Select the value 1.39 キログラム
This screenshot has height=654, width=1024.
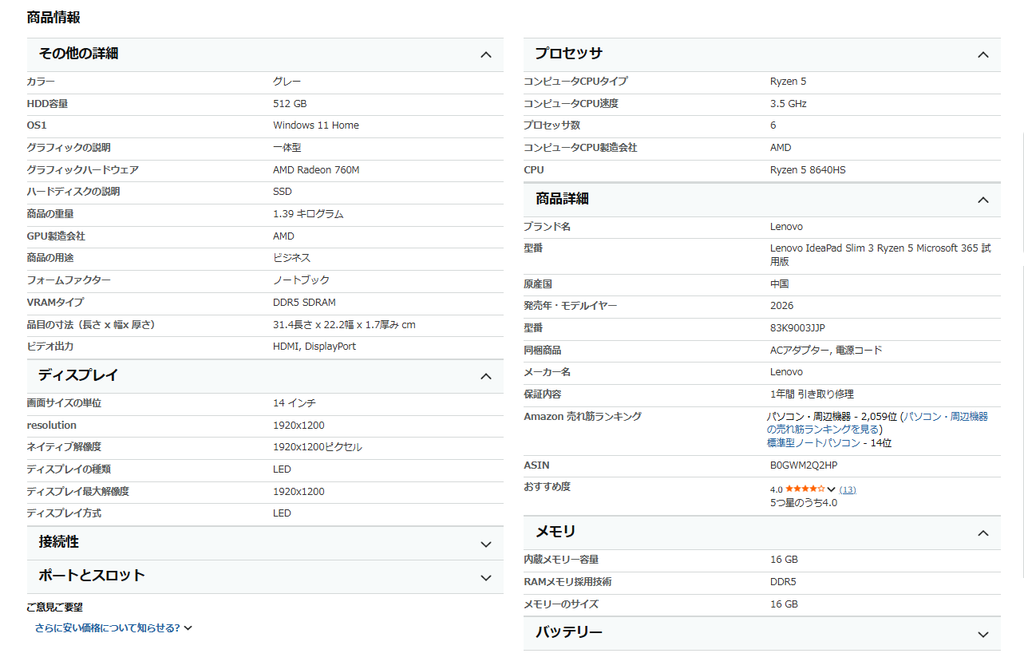click(308, 214)
